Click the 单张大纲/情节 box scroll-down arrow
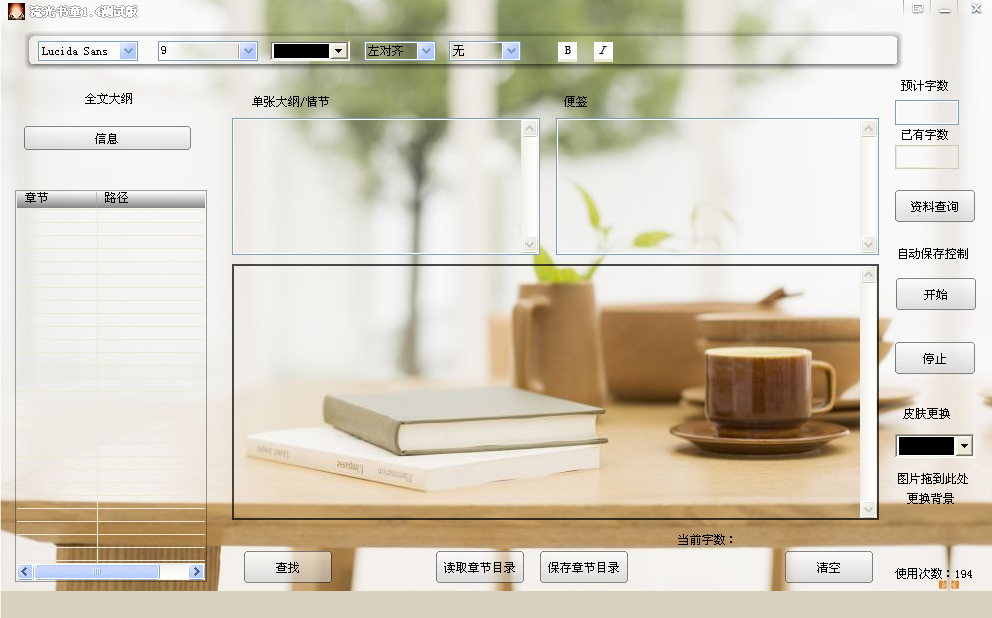This screenshot has height=618, width=992. pyautogui.click(x=530, y=244)
